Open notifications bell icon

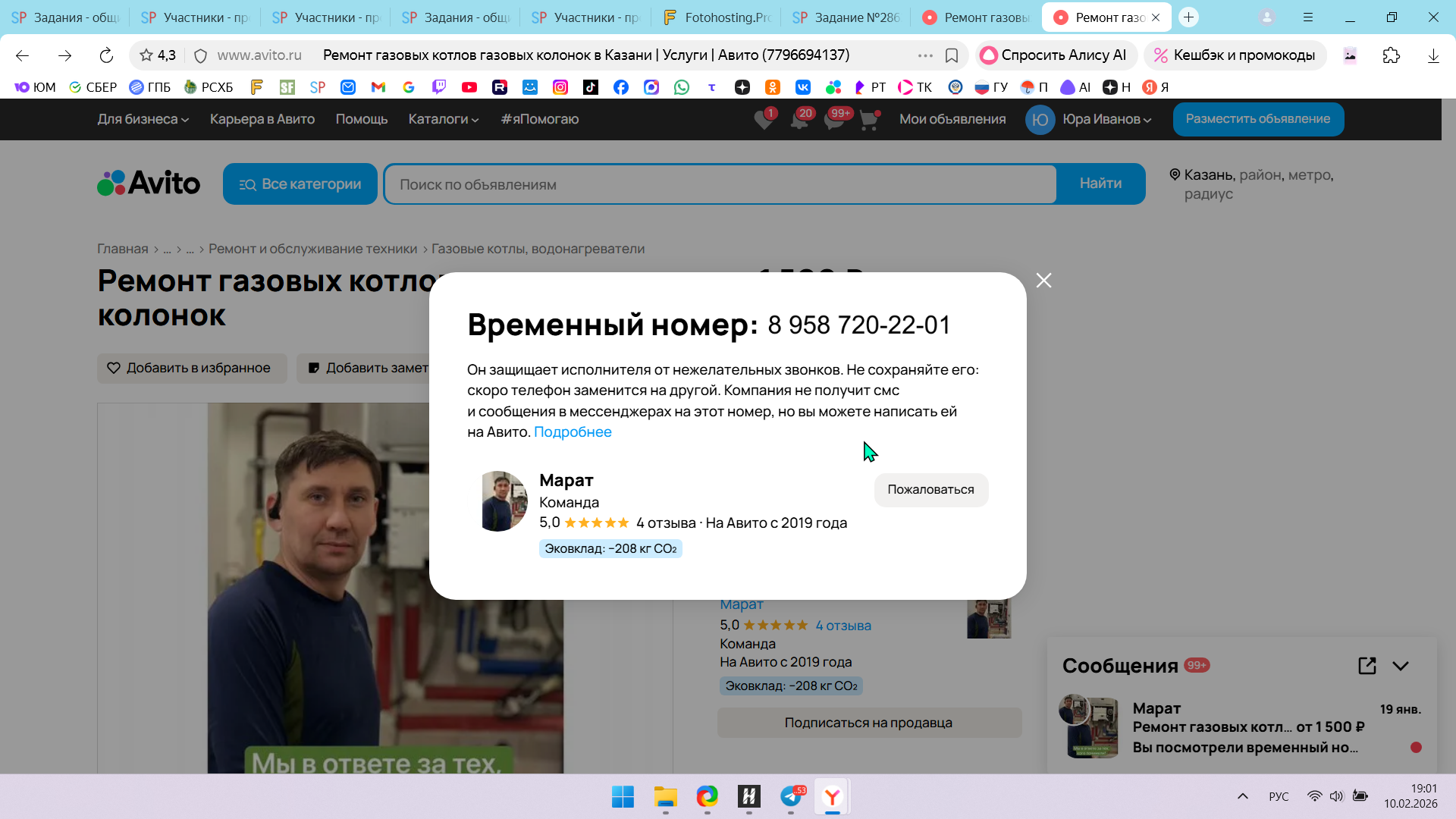[799, 120]
